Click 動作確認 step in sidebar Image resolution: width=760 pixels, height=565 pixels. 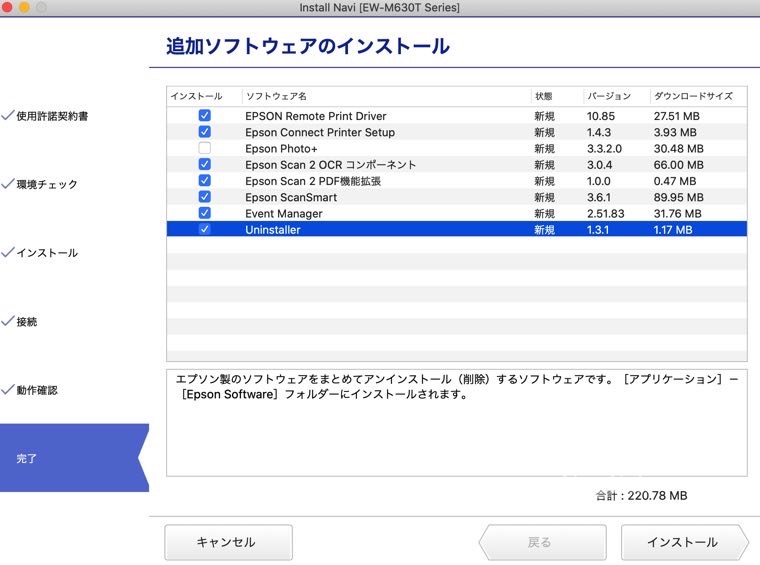tap(37, 390)
